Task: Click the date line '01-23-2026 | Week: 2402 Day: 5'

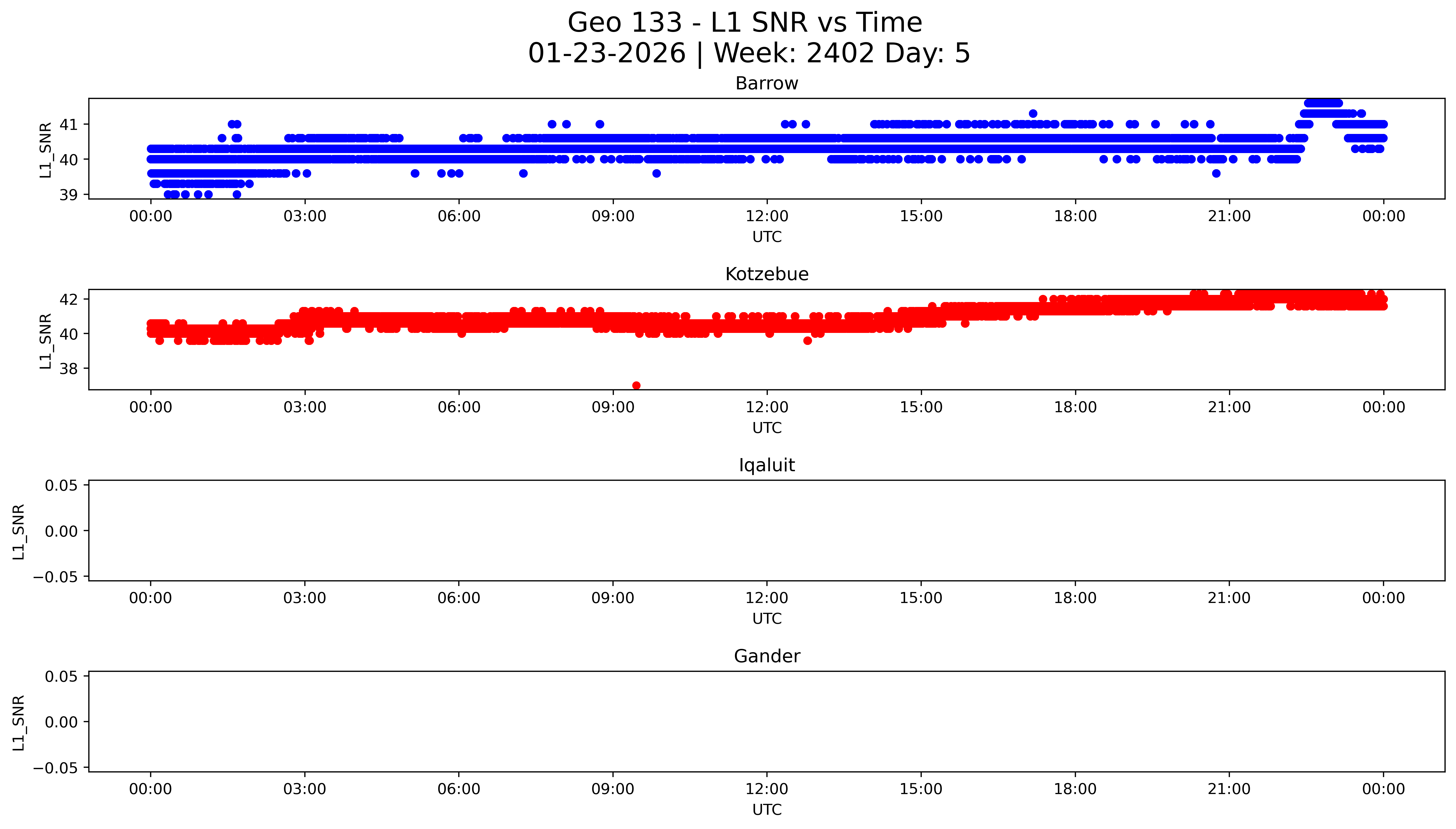Action: point(749,54)
